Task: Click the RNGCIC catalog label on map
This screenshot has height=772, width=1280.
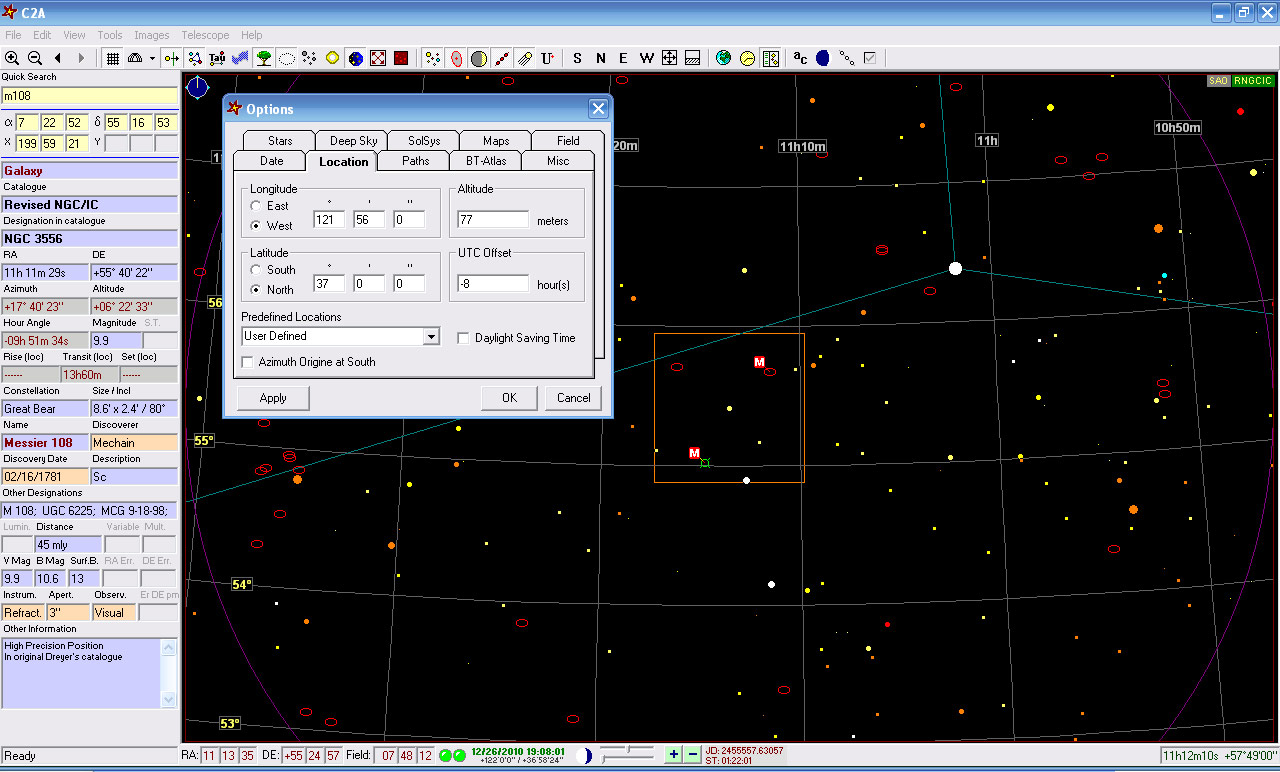Action: coord(1253,81)
